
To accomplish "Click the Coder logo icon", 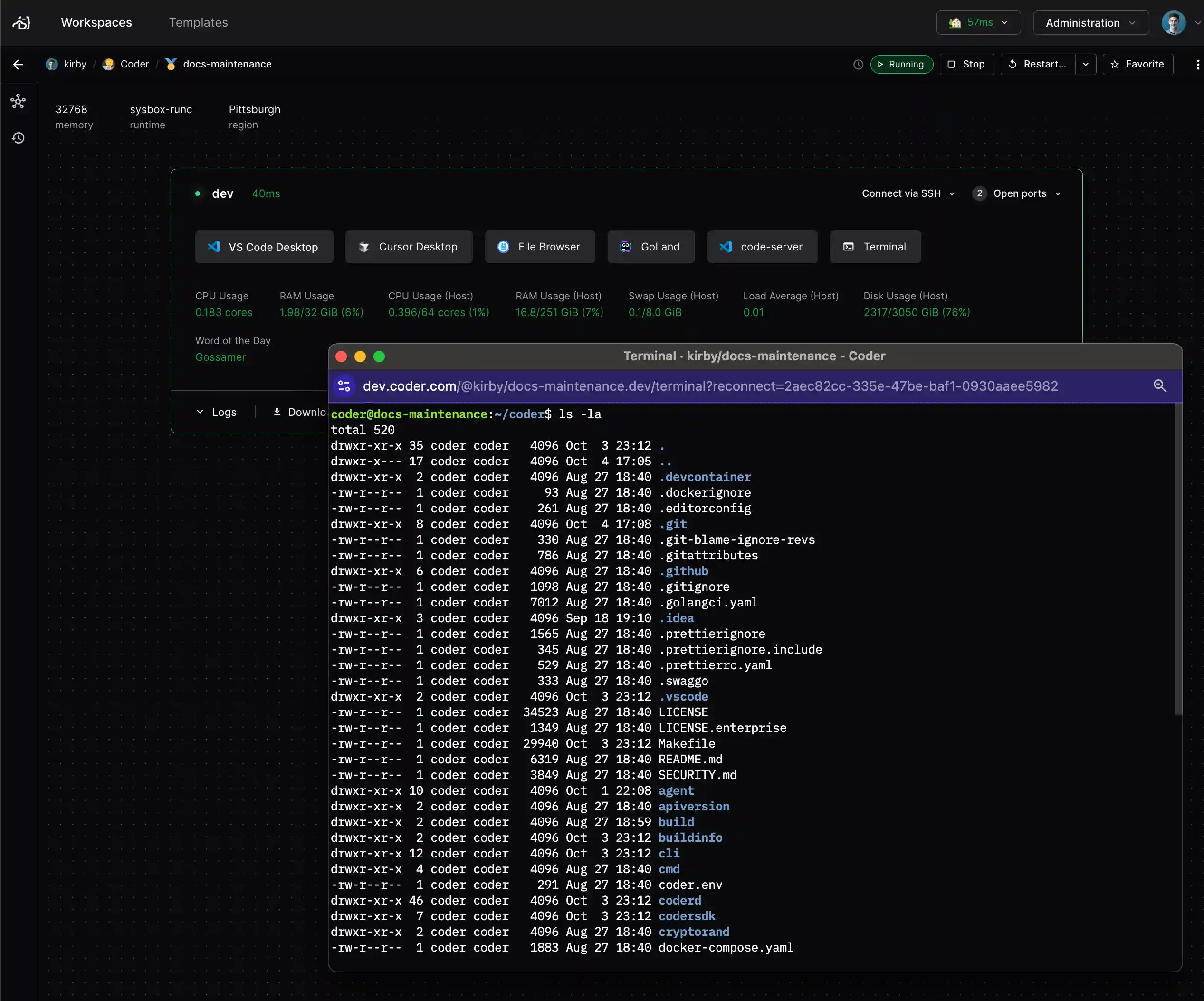I will (21, 22).
